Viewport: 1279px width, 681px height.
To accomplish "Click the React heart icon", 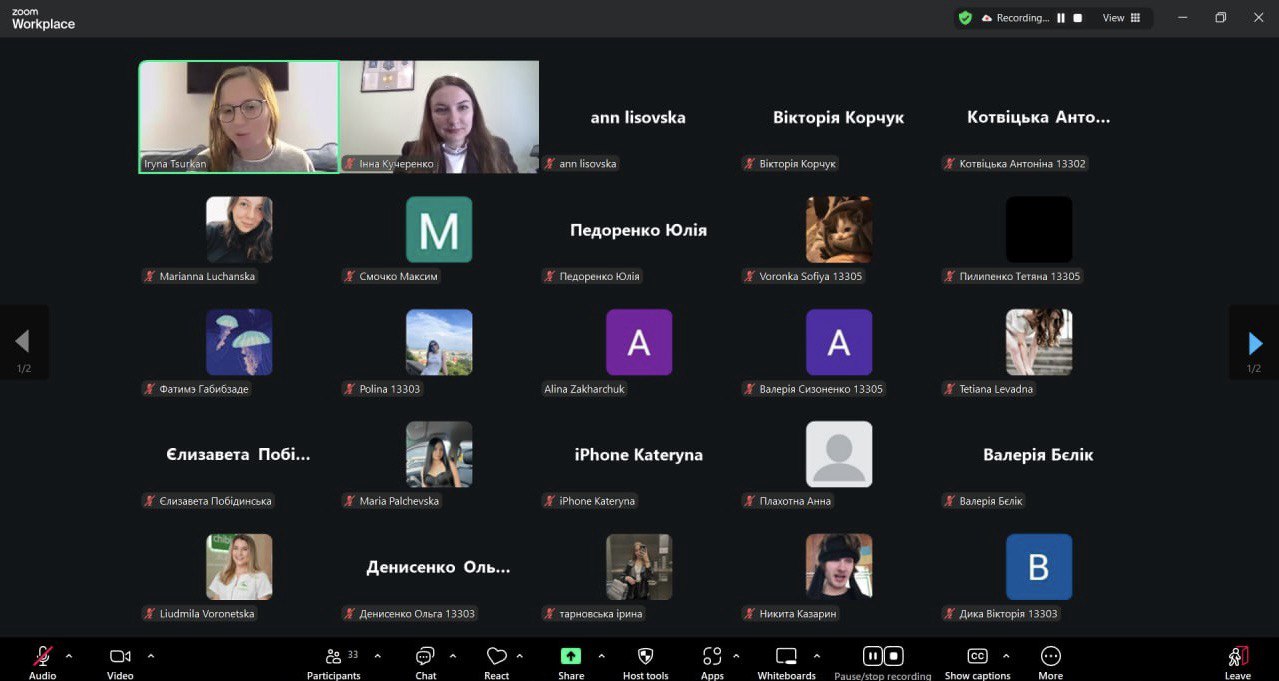I will pyautogui.click(x=496, y=657).
